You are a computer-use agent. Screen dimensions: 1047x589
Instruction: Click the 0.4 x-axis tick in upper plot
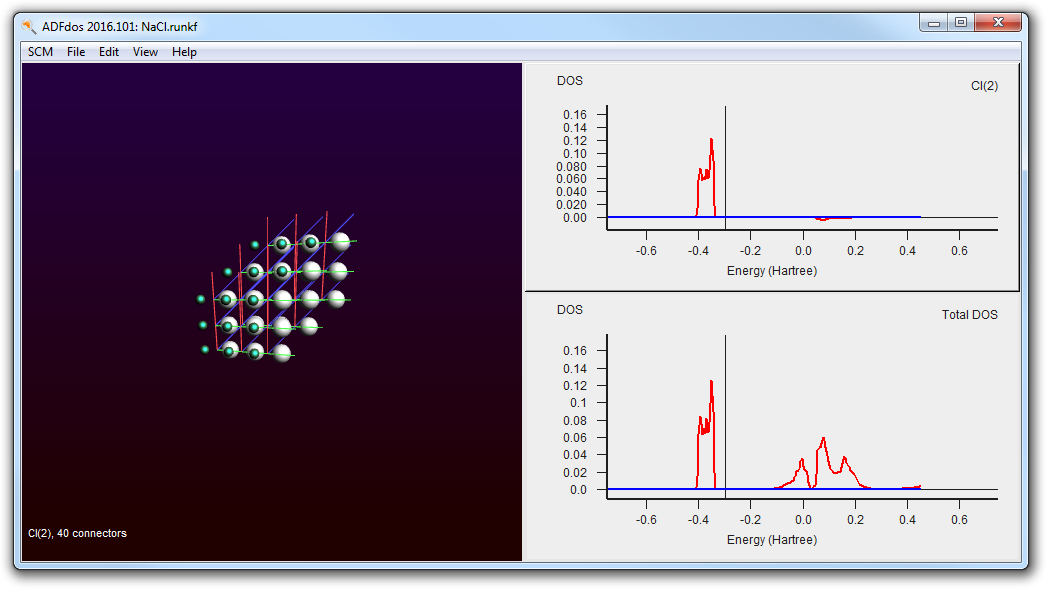(907, 251)
